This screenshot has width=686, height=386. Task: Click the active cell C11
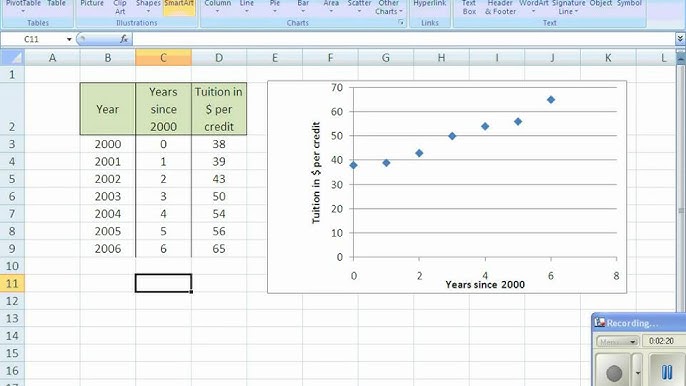[x=163, y=283]
